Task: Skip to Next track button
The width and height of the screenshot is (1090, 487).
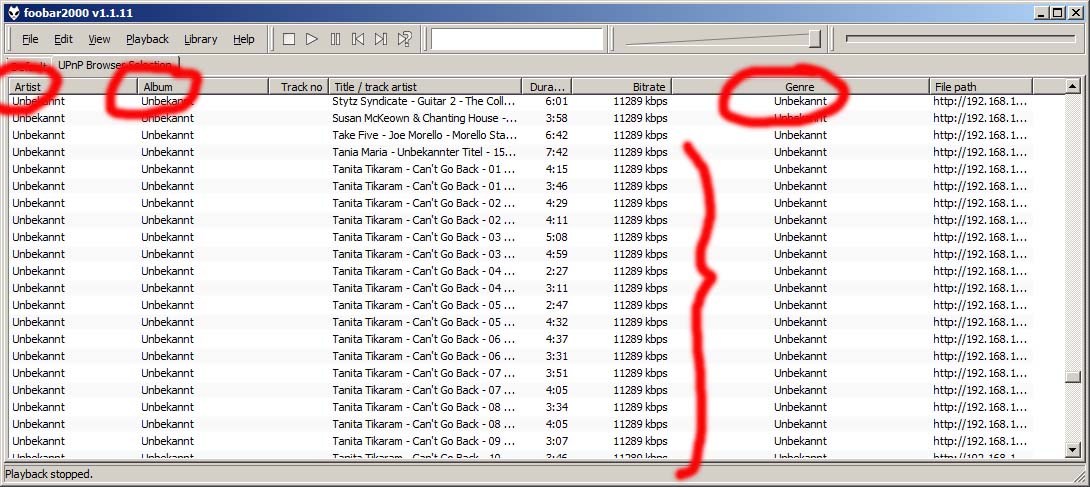Action: [381, 39]
